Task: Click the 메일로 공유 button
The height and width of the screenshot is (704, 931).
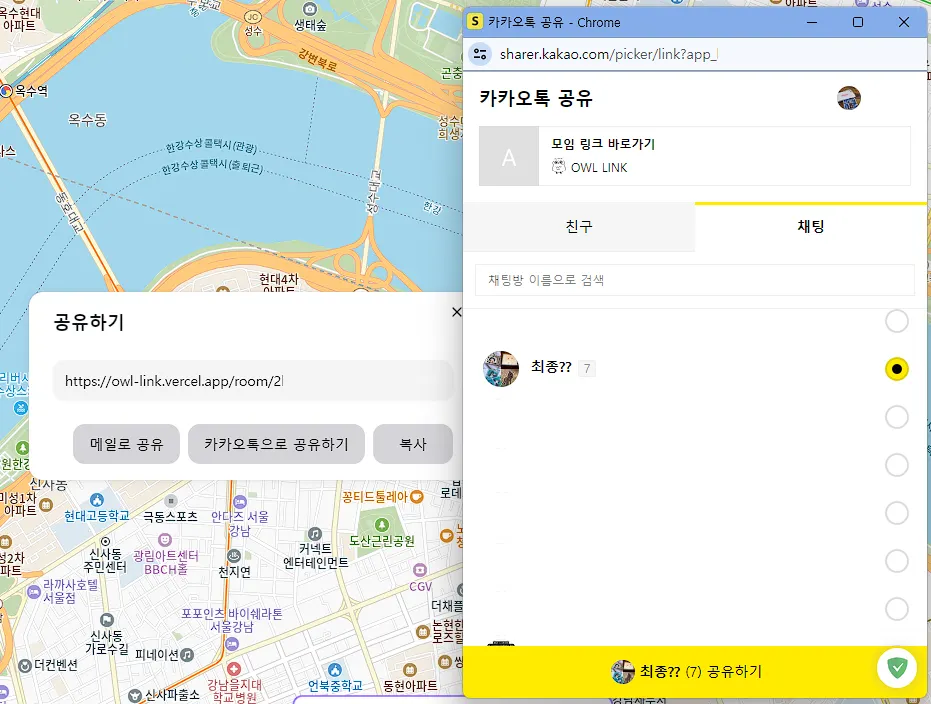Action: coord(126,444)
